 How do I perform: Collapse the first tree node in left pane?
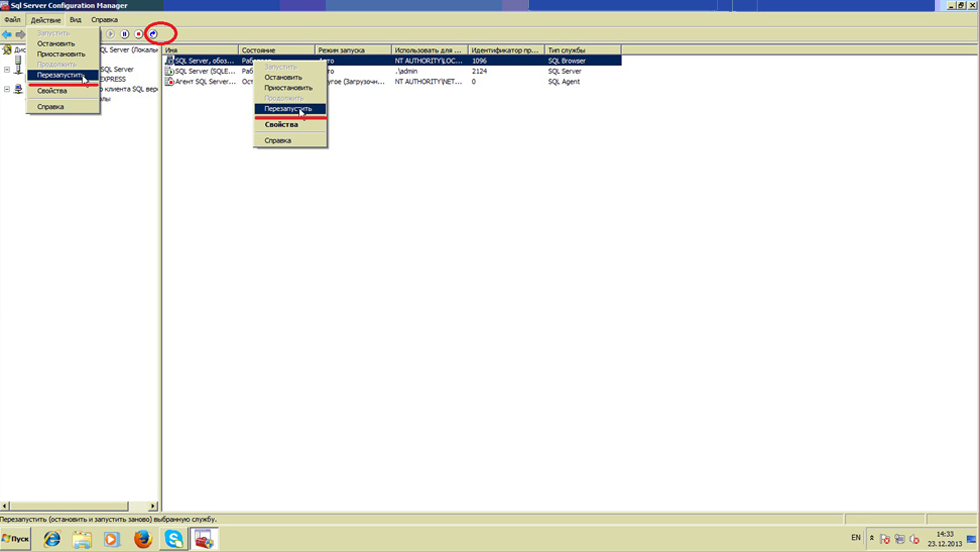(x=7, y=69)
